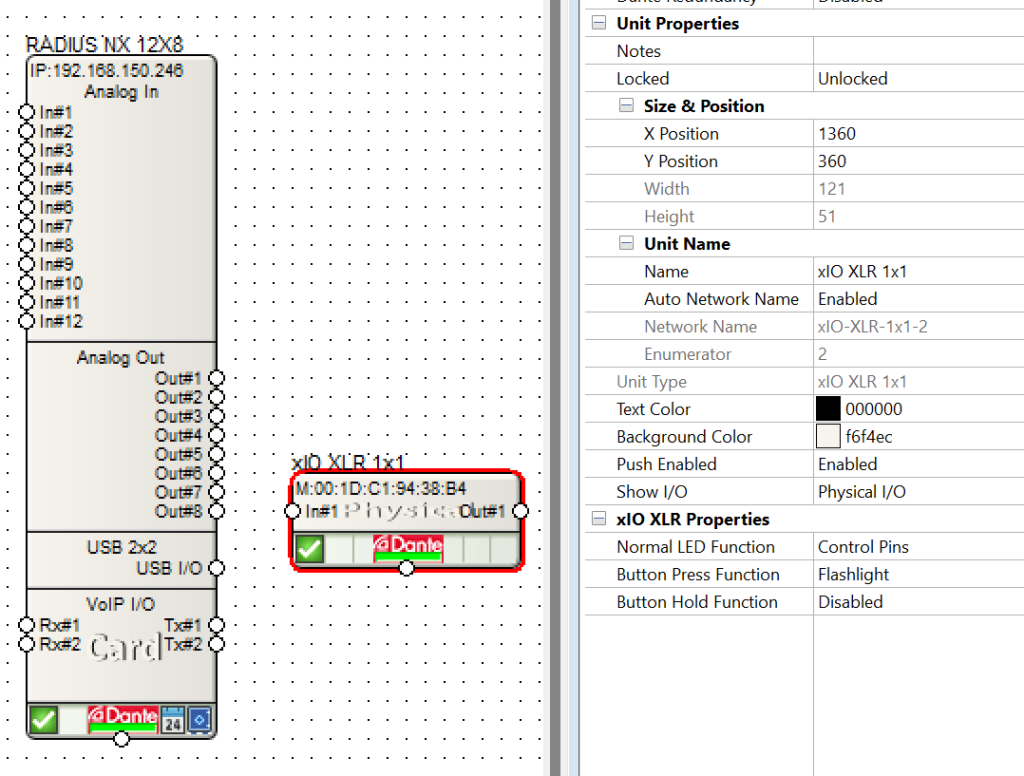The width and height of the screenshot is (1024, 776).
Task: Click the black Text Color swatch
Action: [x=828, y=409]
